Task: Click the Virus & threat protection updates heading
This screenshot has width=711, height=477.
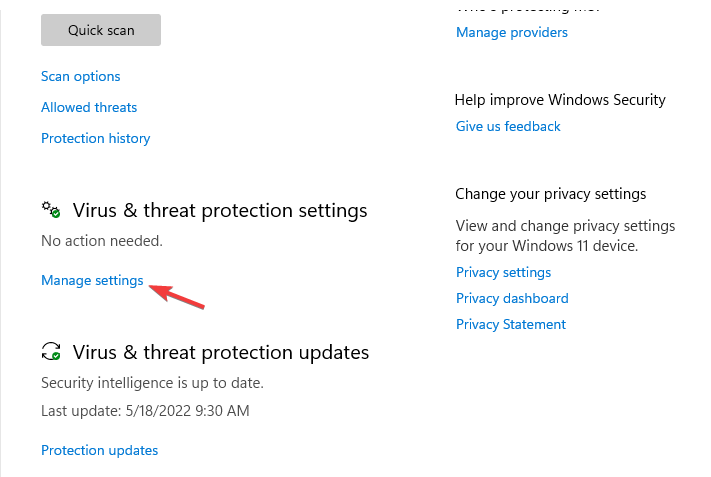Action: coord(221,352)
